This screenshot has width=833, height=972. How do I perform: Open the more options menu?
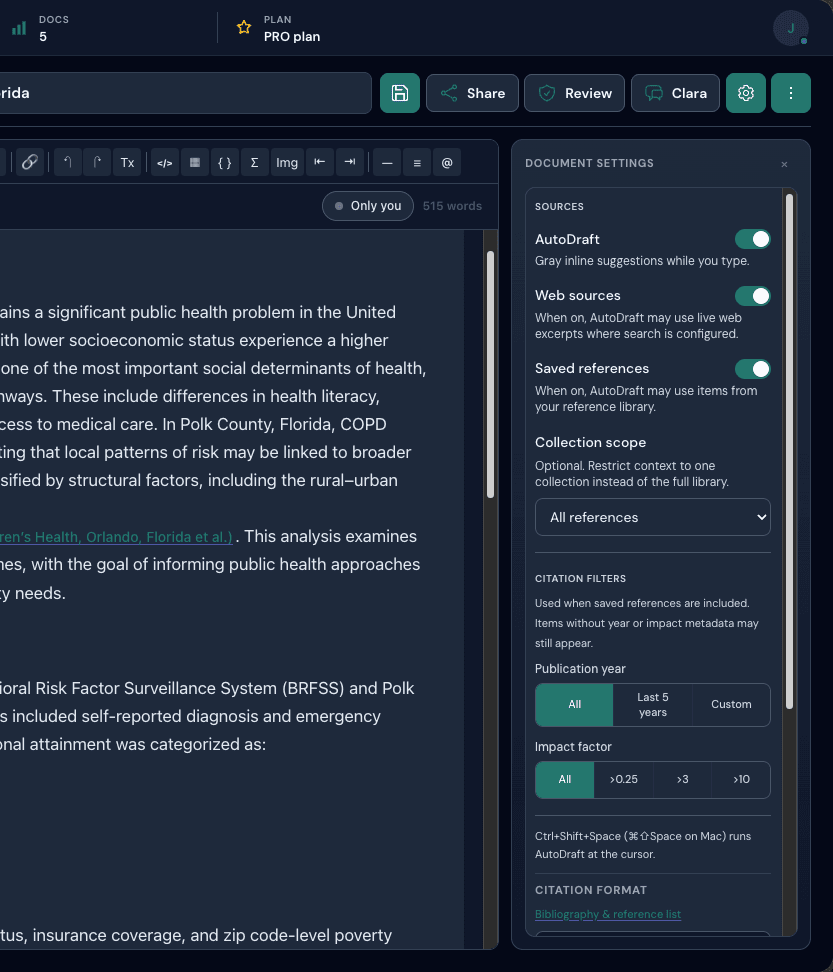click(791, 91)
